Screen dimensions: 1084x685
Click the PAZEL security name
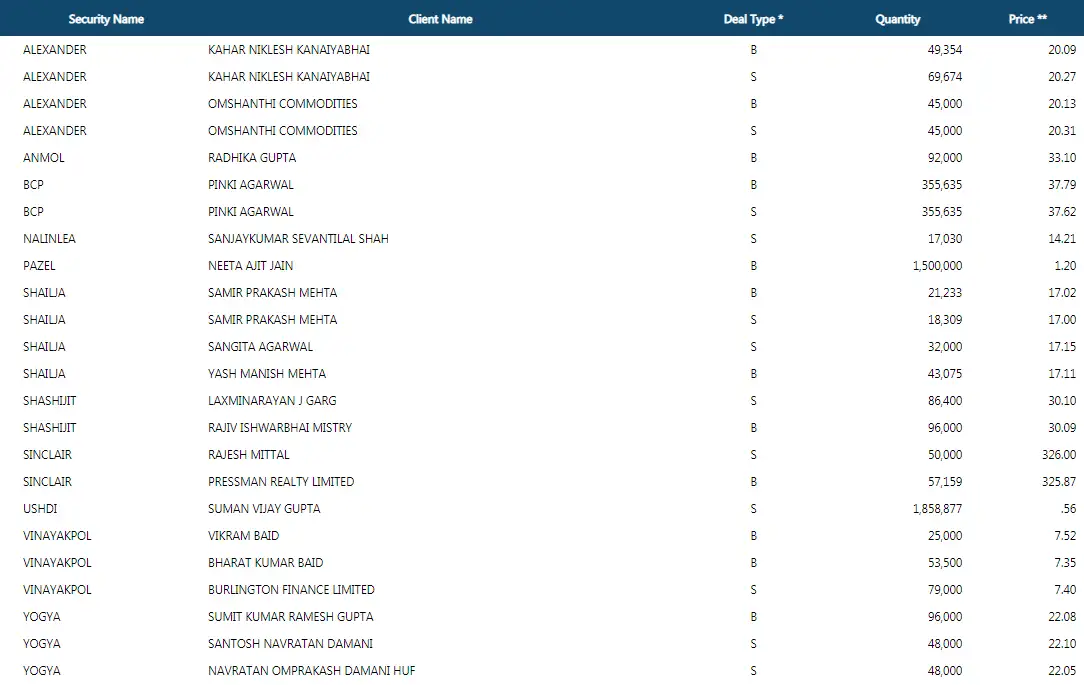pos(37,265)
